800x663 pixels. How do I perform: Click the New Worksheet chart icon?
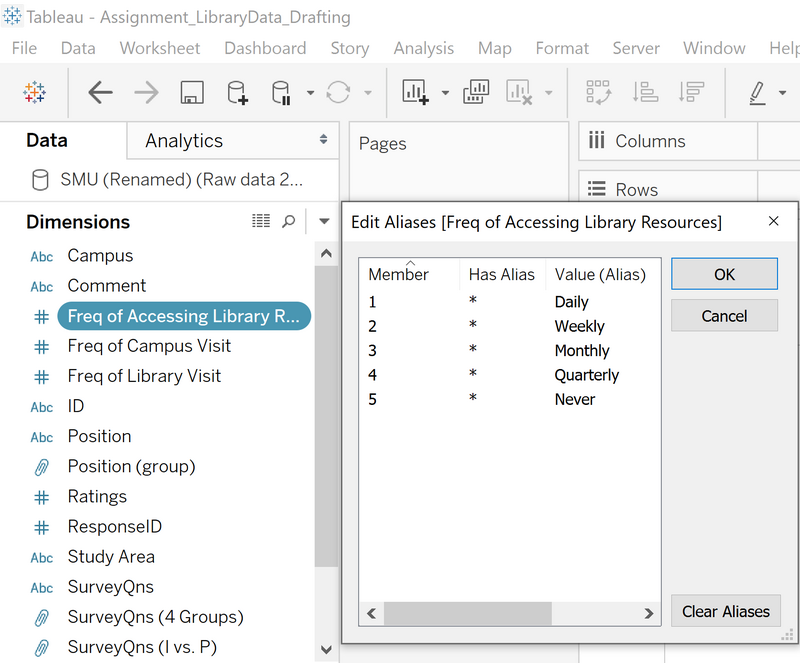(416, 92)
